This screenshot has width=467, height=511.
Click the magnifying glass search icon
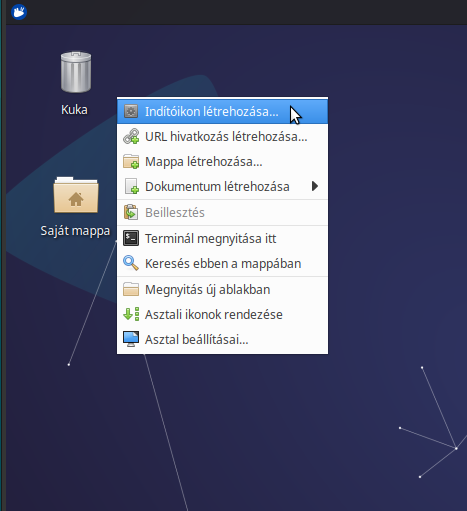pyautogui.click(x=131, y=263)
